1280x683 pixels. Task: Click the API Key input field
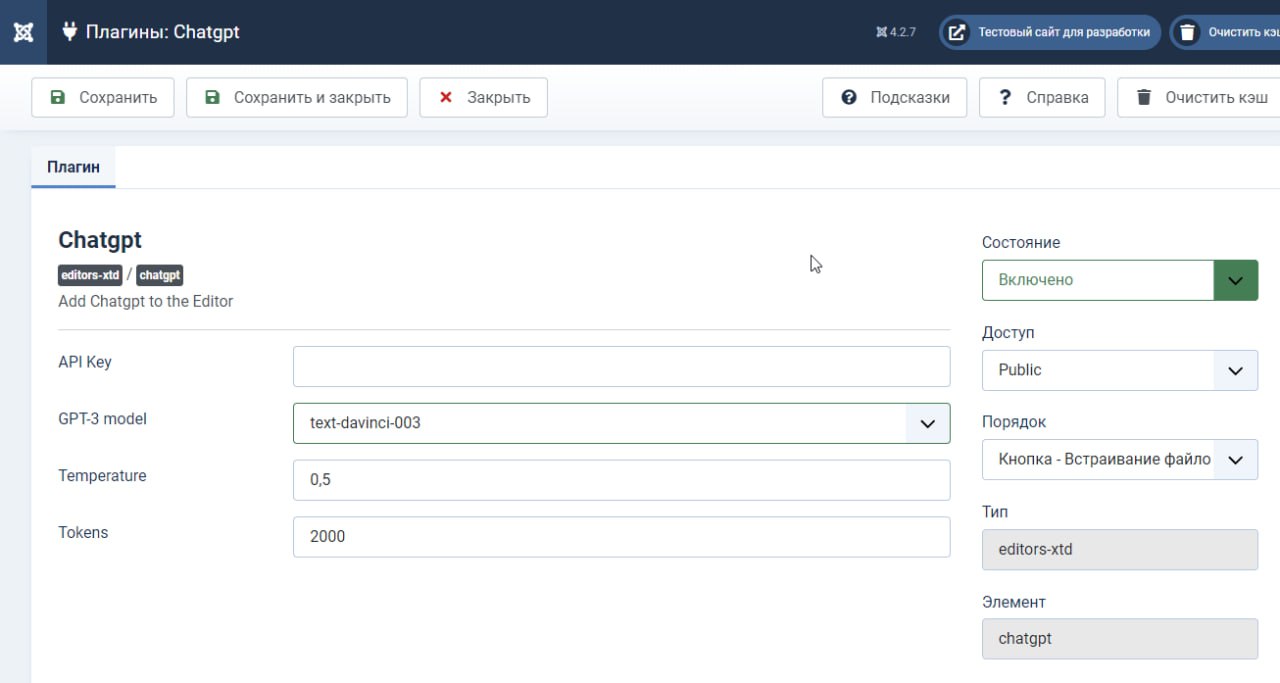coord(621,366)
